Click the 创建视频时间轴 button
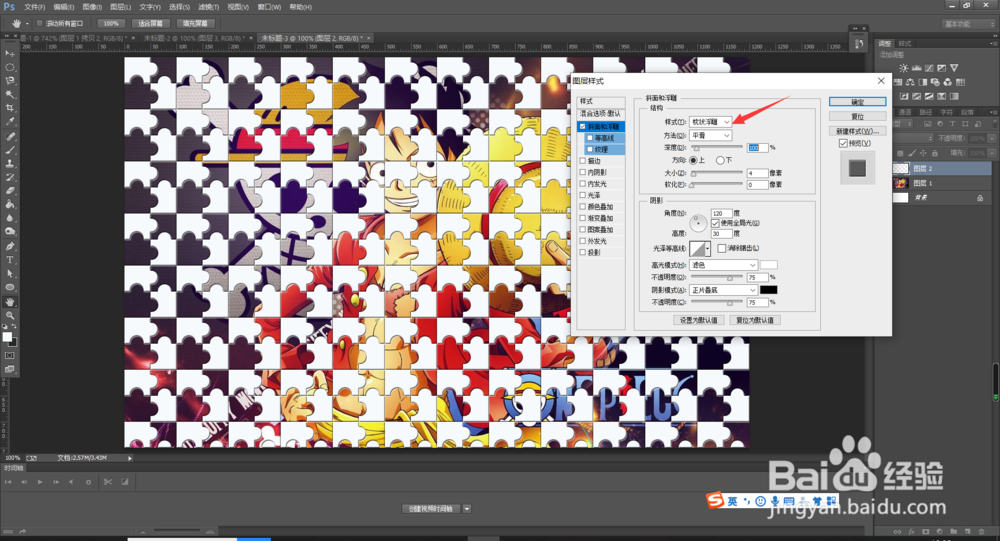Screen dimensions: 1000x541 431,509
